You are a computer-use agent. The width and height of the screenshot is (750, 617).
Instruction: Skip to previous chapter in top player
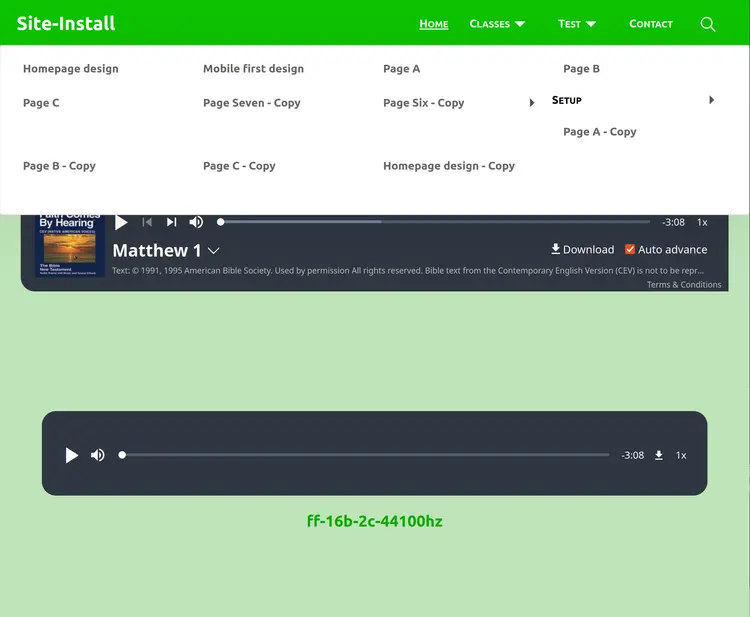click(x=147, y=222)
